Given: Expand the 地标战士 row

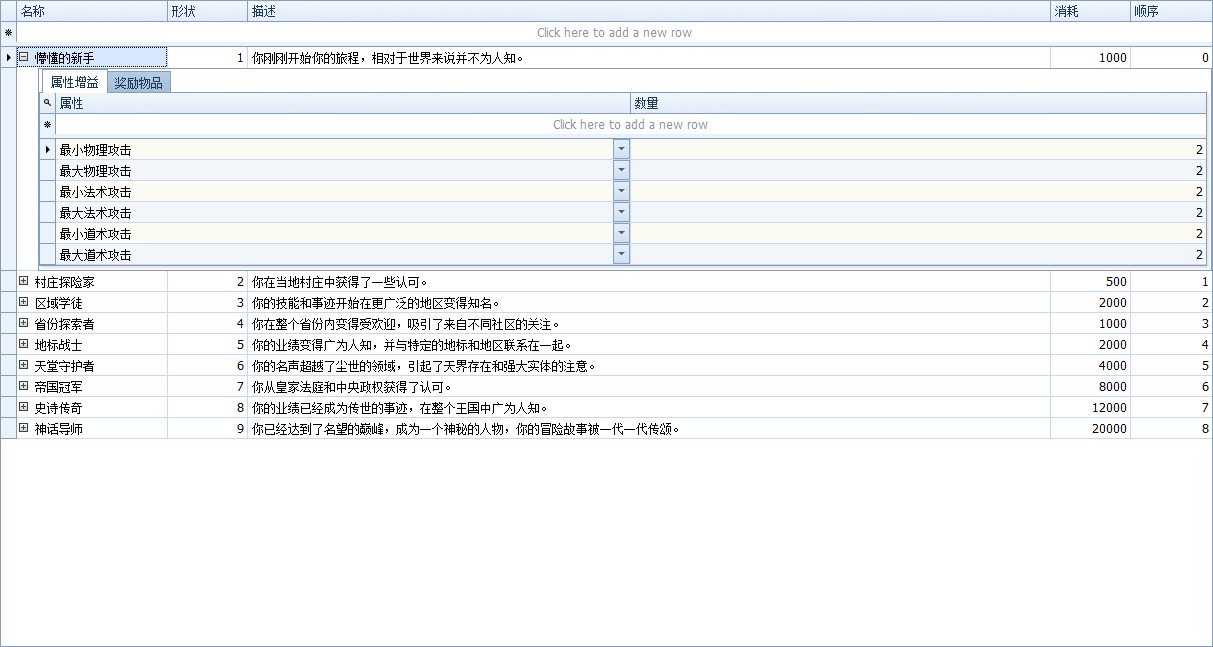Looking at the screenshot, I should [24, 345].
